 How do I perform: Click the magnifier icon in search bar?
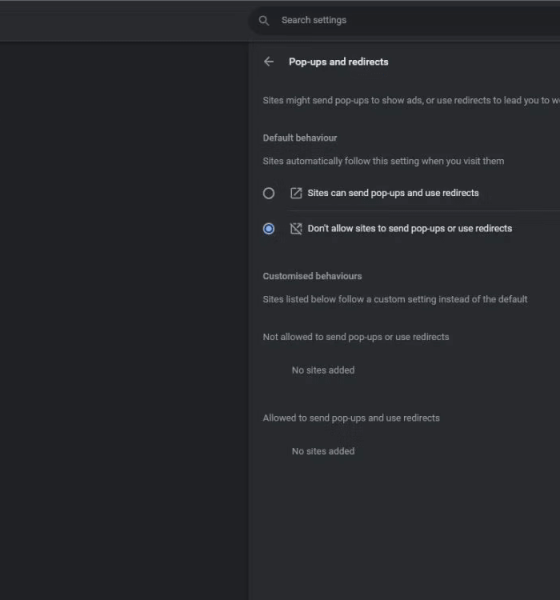[264, 21]
